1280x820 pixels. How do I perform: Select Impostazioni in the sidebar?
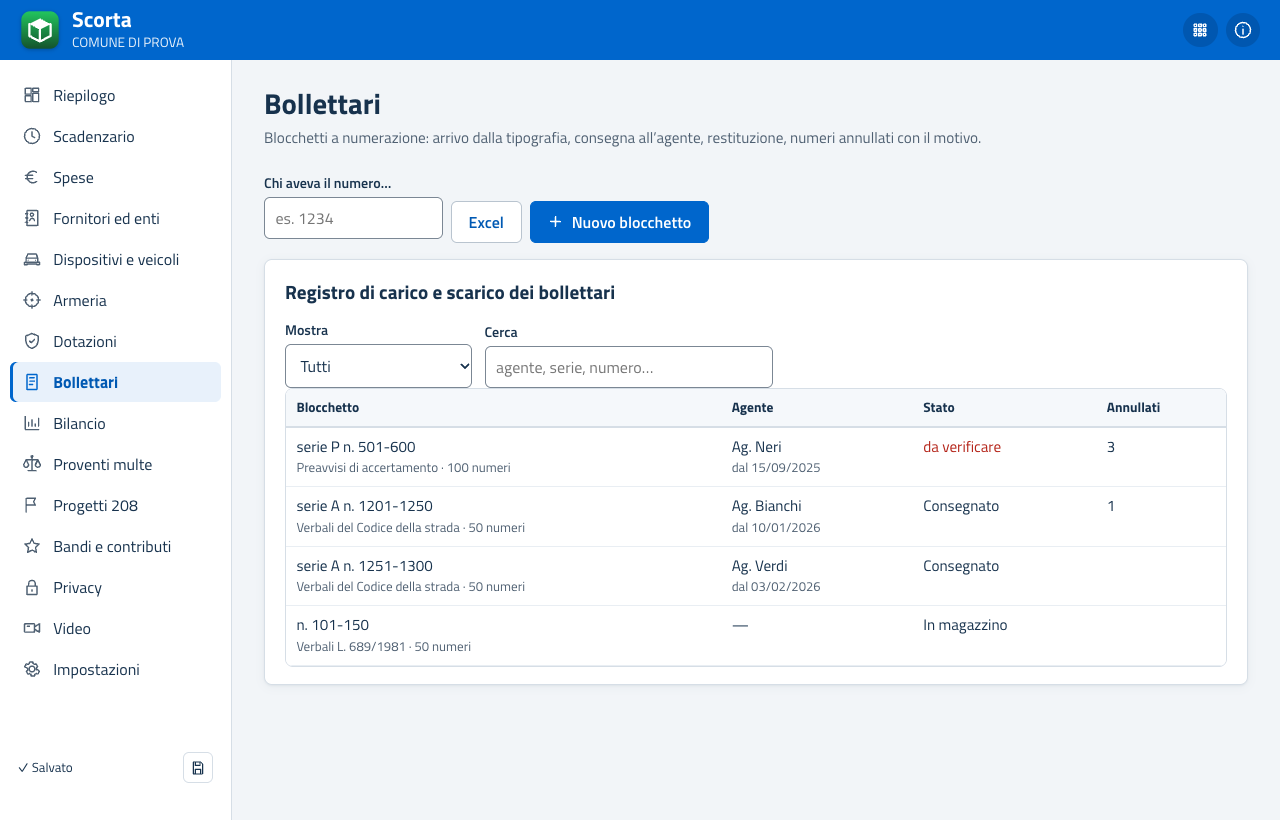coord(116,670)
